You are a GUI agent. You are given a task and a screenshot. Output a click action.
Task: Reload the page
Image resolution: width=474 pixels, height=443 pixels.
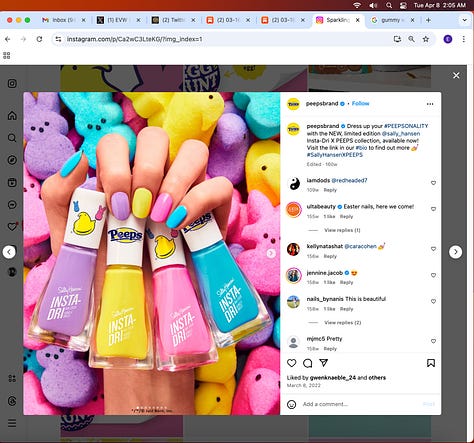pos(39,39)
